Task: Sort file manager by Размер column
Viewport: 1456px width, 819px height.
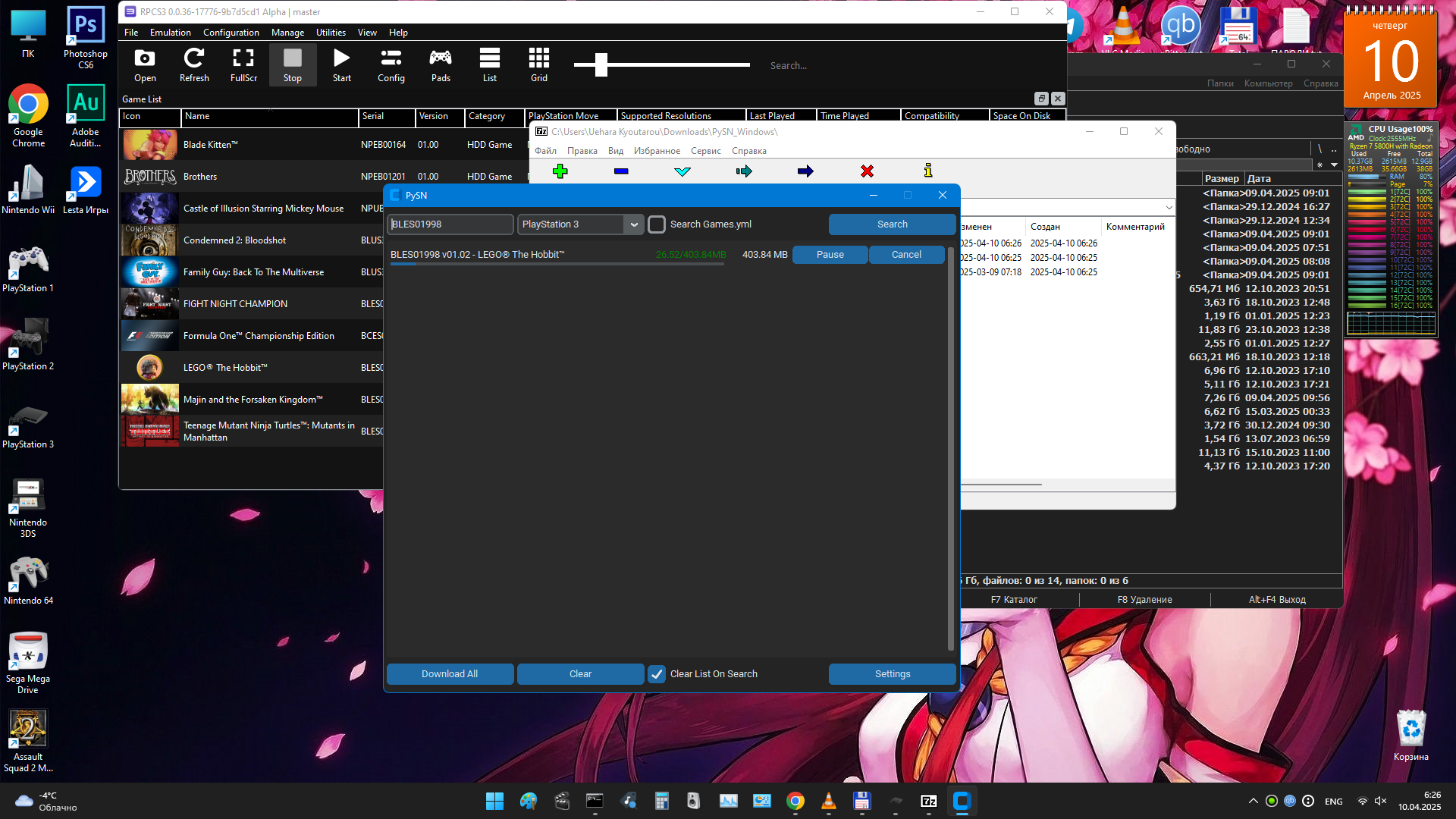Action: (x=1222, y=179)
